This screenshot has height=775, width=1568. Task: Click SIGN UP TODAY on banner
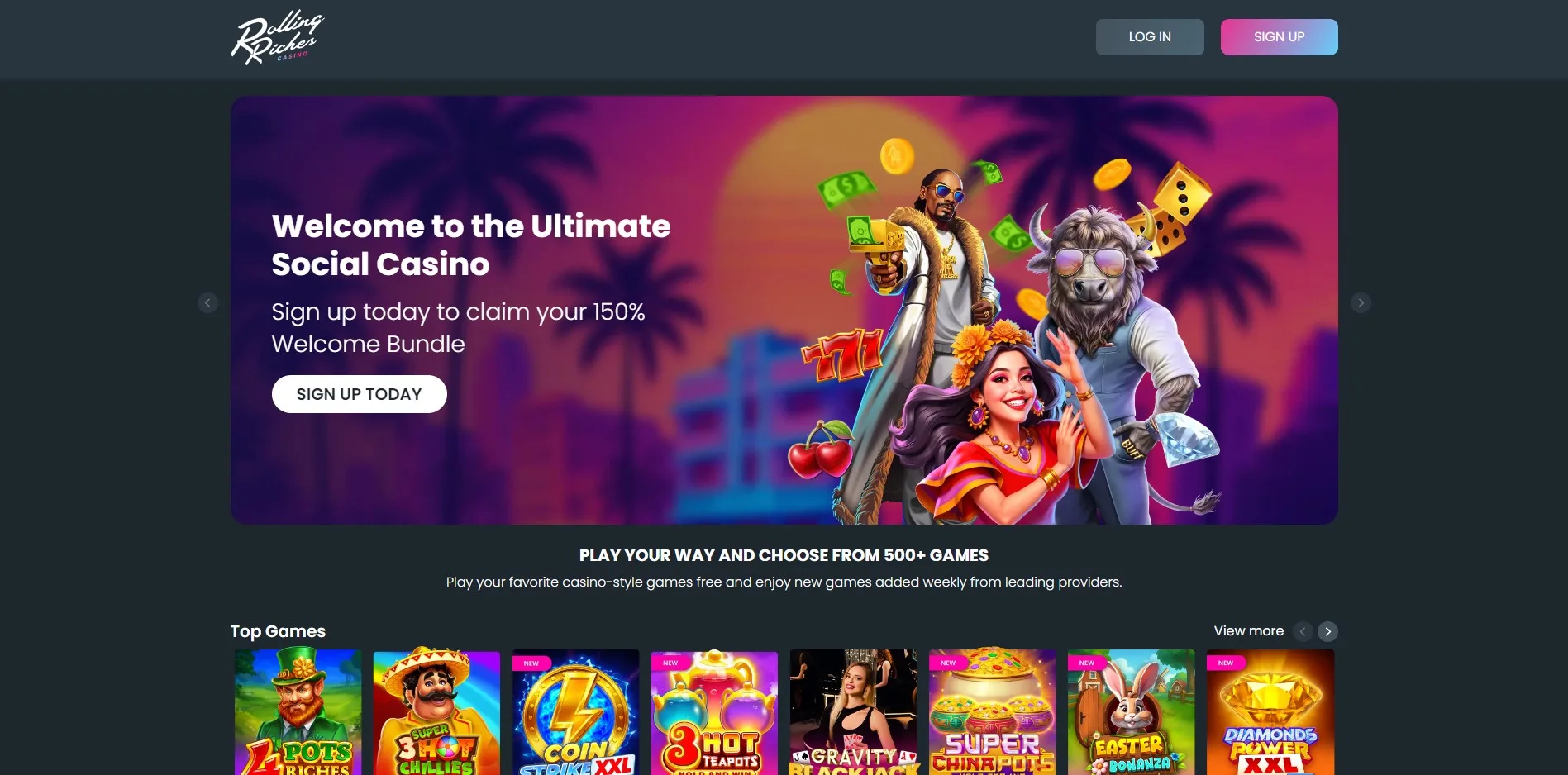(360, 394)
